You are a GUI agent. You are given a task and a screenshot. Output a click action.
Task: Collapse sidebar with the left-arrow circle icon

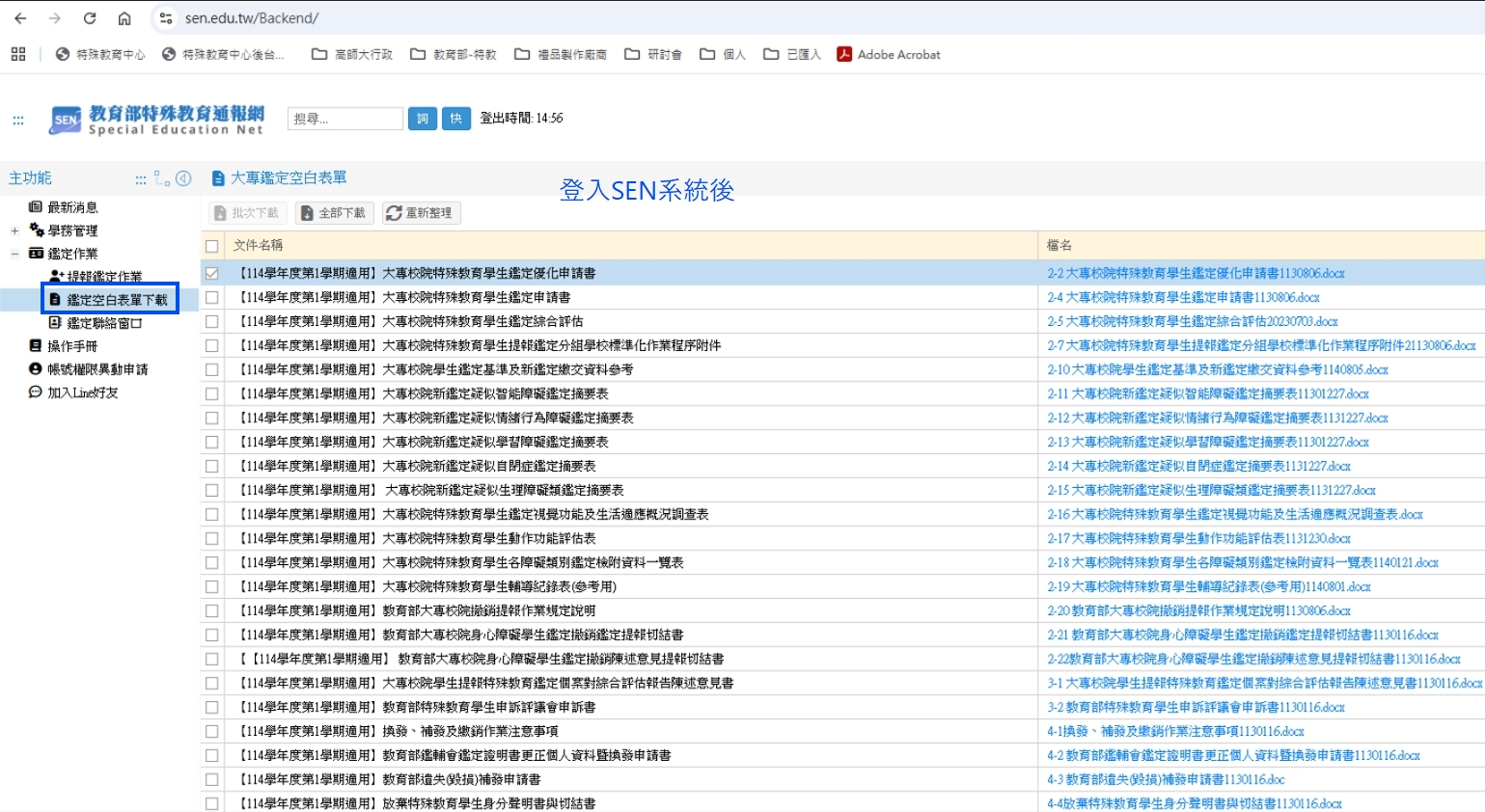pos(183,178)
